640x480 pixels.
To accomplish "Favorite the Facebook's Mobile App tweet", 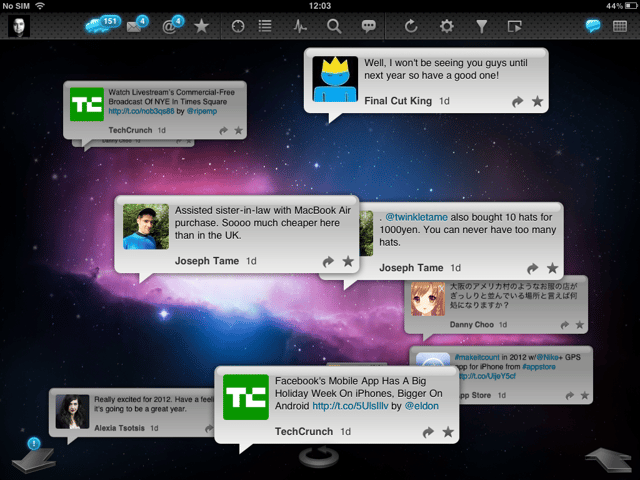I will pyautogui.click(x=448, y=432).
